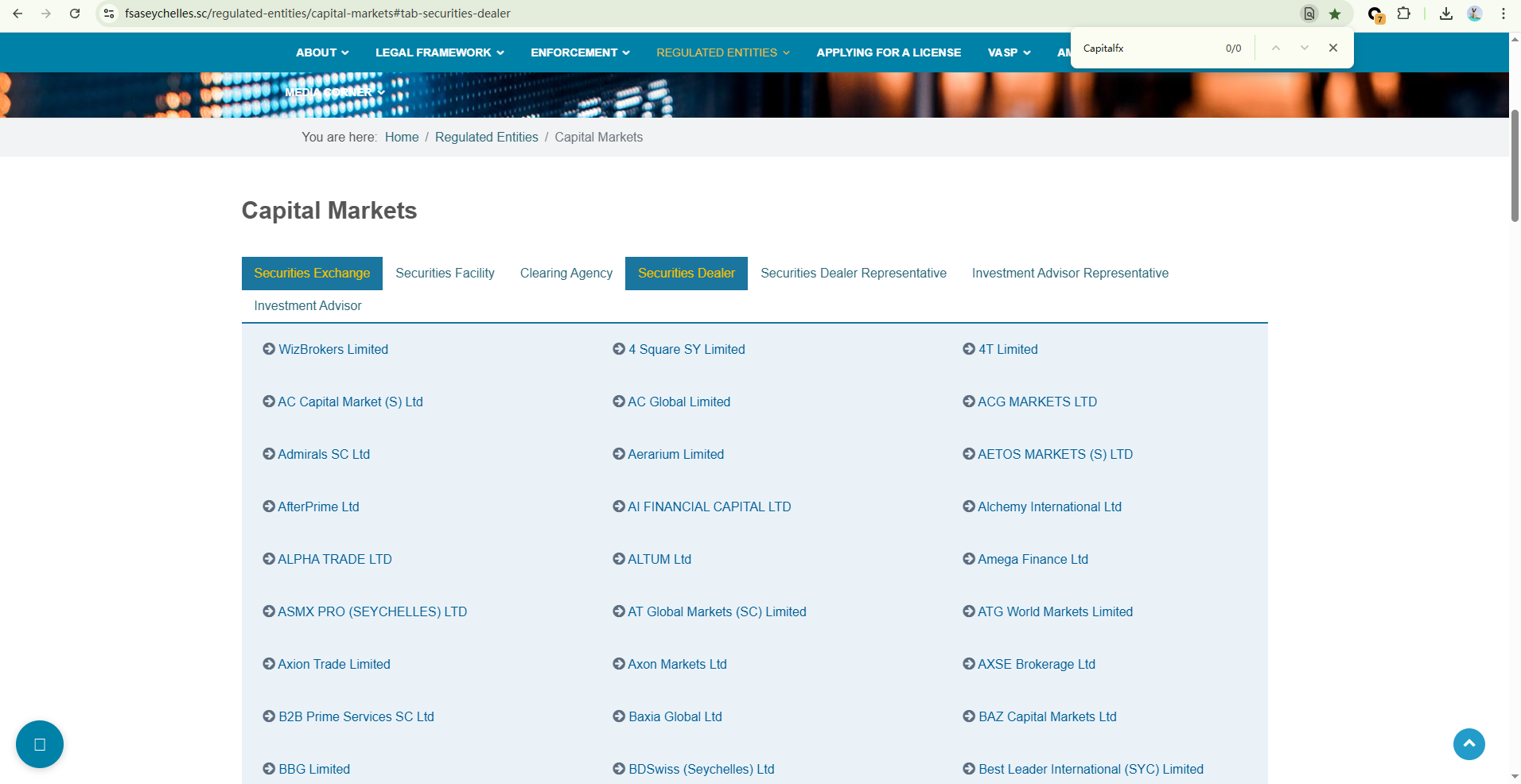
Task: Open the AC Capital Market (S) Ltd entry
Action: point(350,402)
